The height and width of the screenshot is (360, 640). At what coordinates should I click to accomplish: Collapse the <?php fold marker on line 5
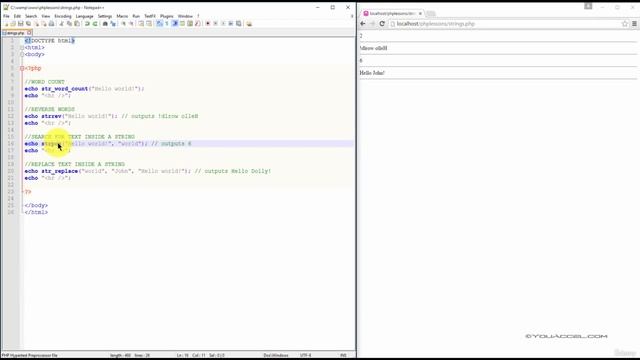[x=22, y=68]
